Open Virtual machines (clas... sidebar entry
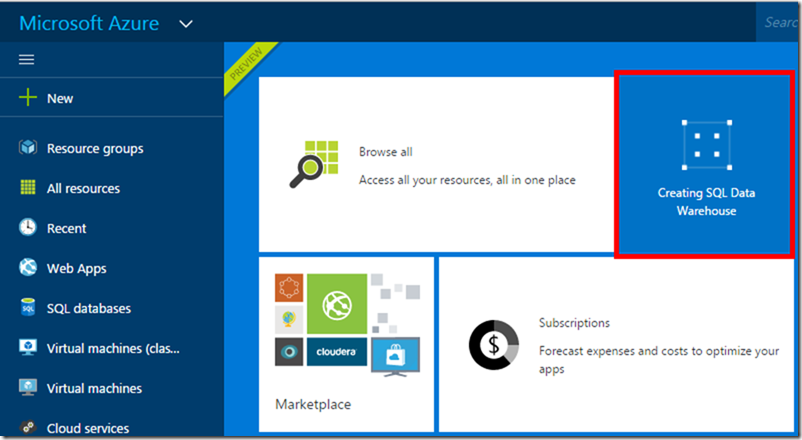 pyautogui.click(x=113, y=348)
